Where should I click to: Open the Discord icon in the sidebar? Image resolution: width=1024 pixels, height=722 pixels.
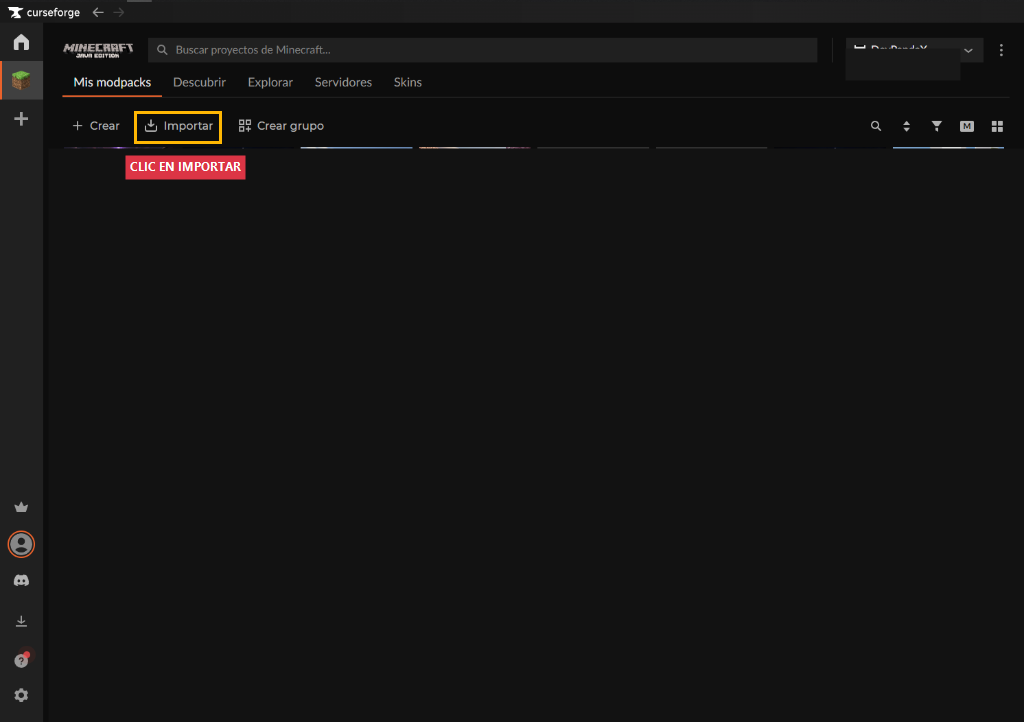pos(21,580)
